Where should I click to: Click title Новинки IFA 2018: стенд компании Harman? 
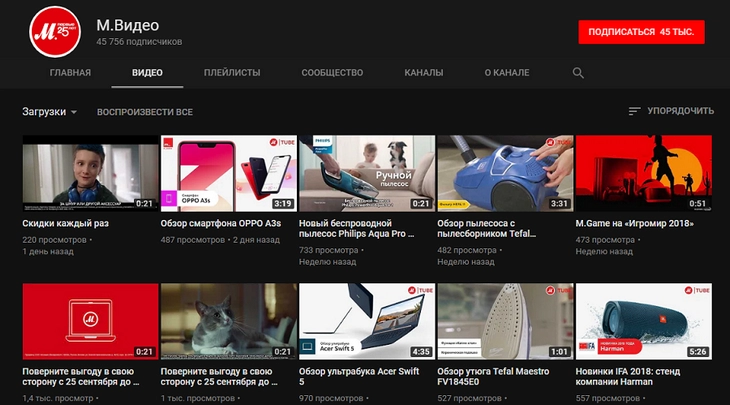click(x=628, y=377)
